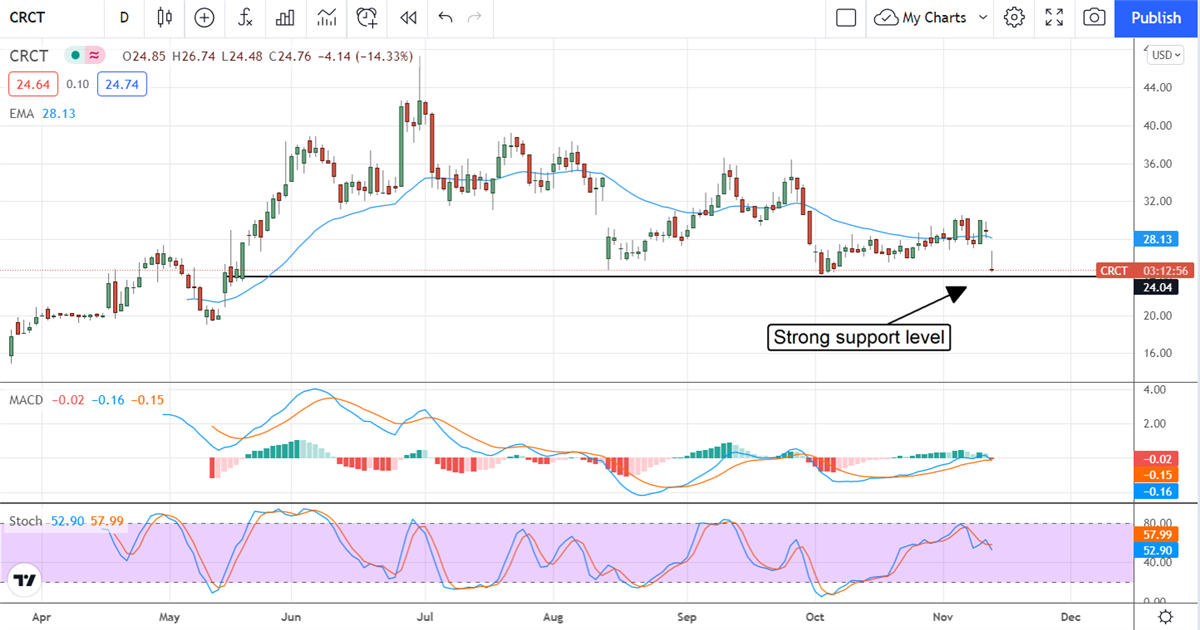Viewport: 1200px width, 630px height.
Task: Select the MACD indicator label
Action: pos(26,400)
